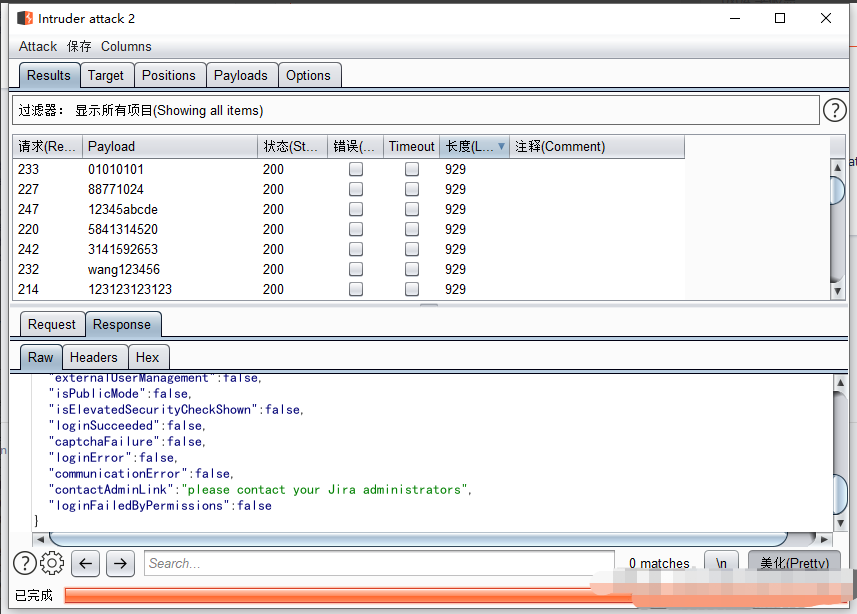Screen dimensions: 857x614
Task: Click the results table vertical scrollbar thumb
Action: click(x=837, y=189)
